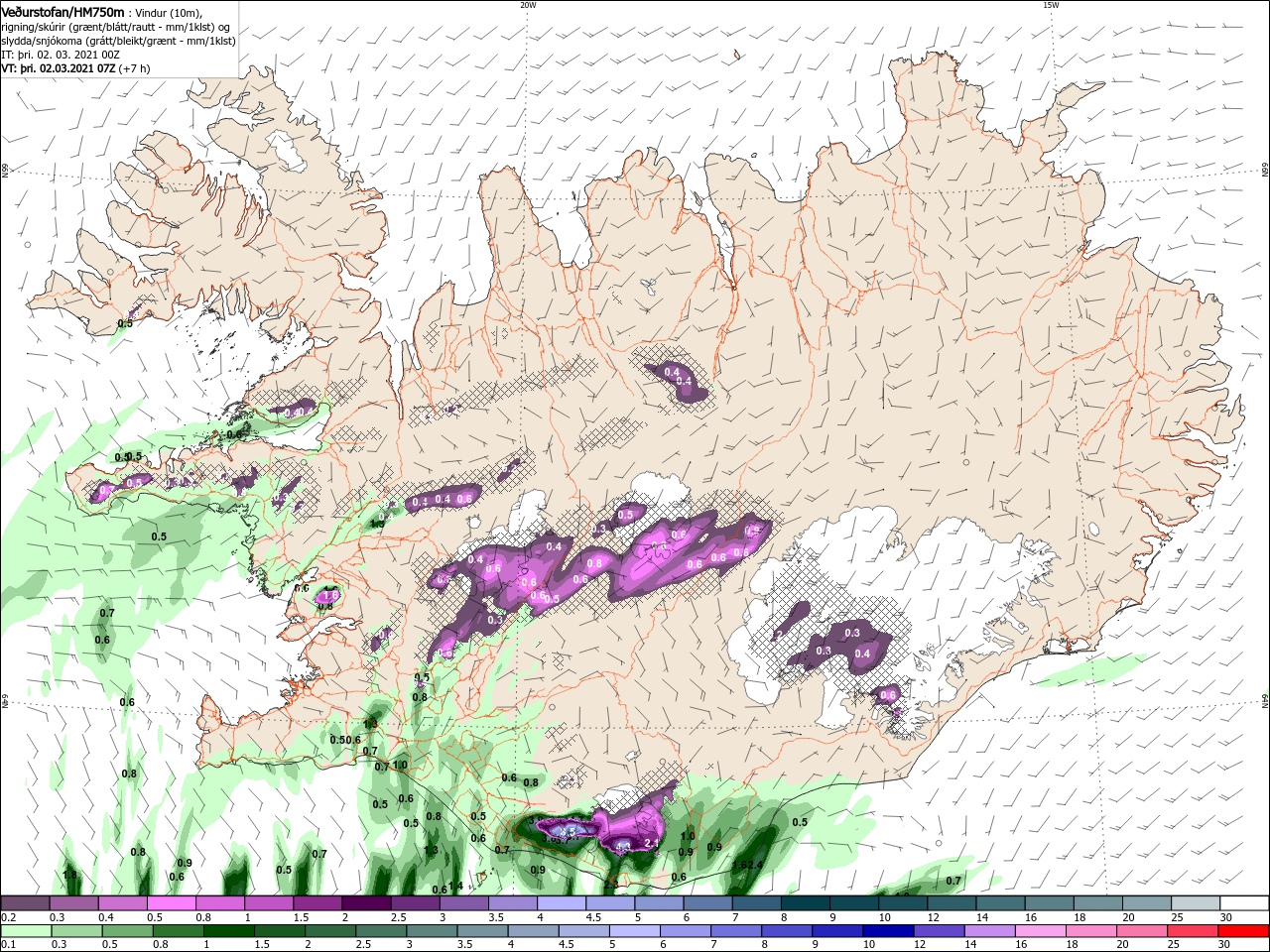This screenshot has height=952, width=1270.
Task: Pick the palest green first swatch of rain scale
Action: point(26,931)
